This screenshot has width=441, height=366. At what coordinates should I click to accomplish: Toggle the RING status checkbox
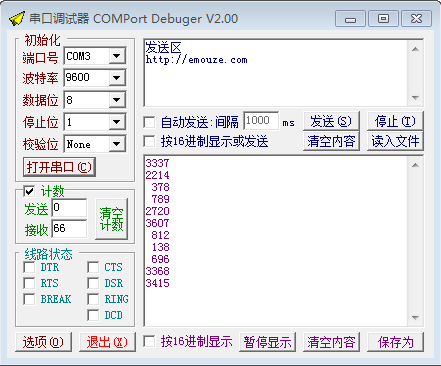pyautogui.click(x=93, y=299)
